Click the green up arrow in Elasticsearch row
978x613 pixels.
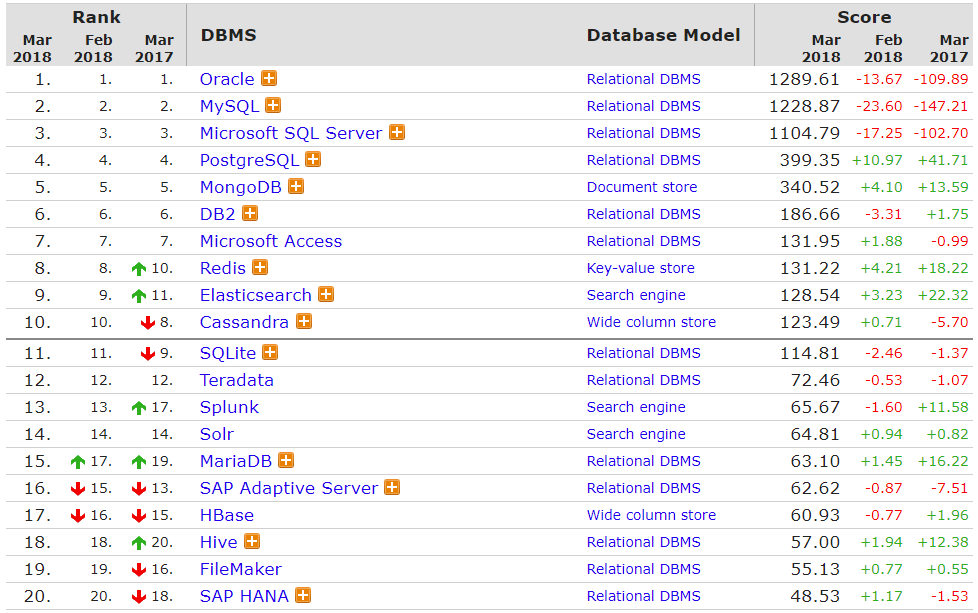(x=139, y=296)
